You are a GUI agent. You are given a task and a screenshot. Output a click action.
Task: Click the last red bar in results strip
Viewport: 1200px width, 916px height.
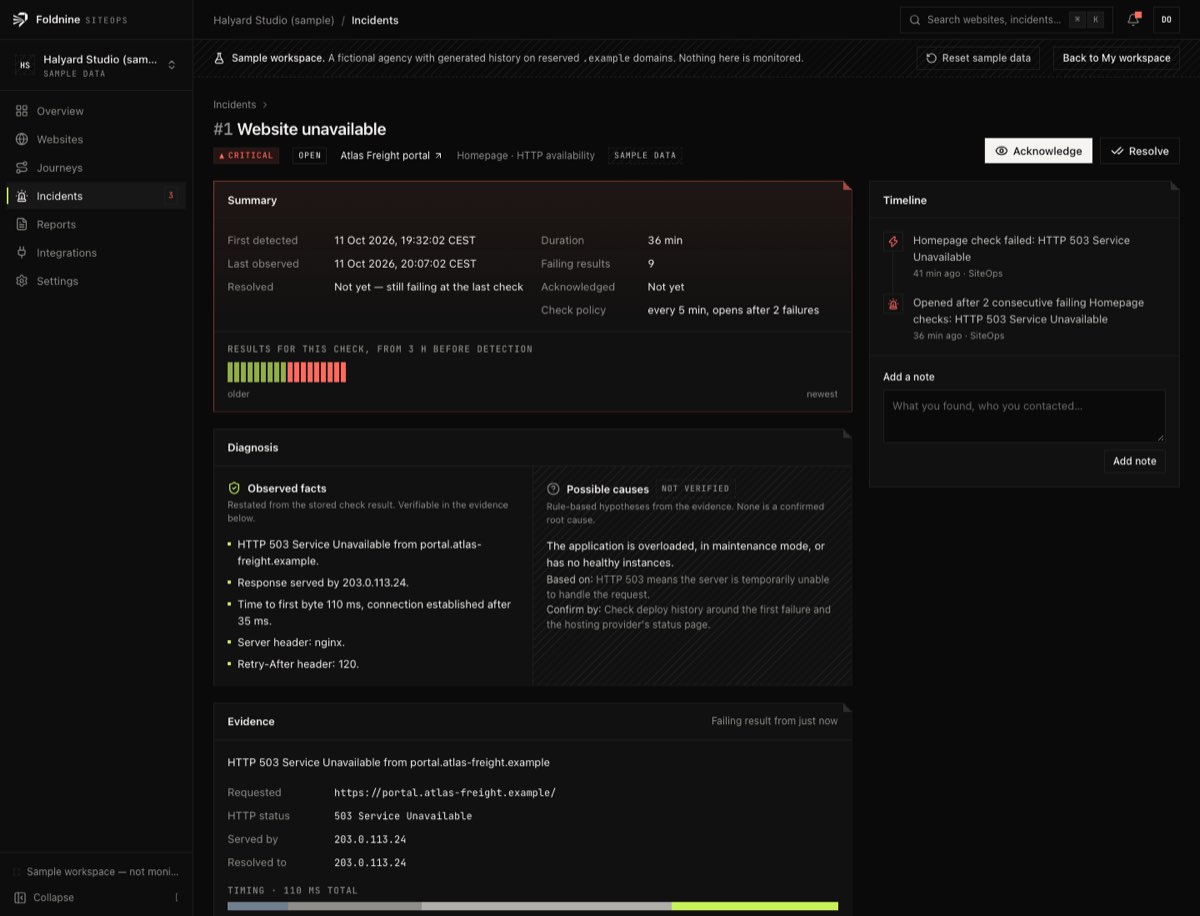(343, 372)
